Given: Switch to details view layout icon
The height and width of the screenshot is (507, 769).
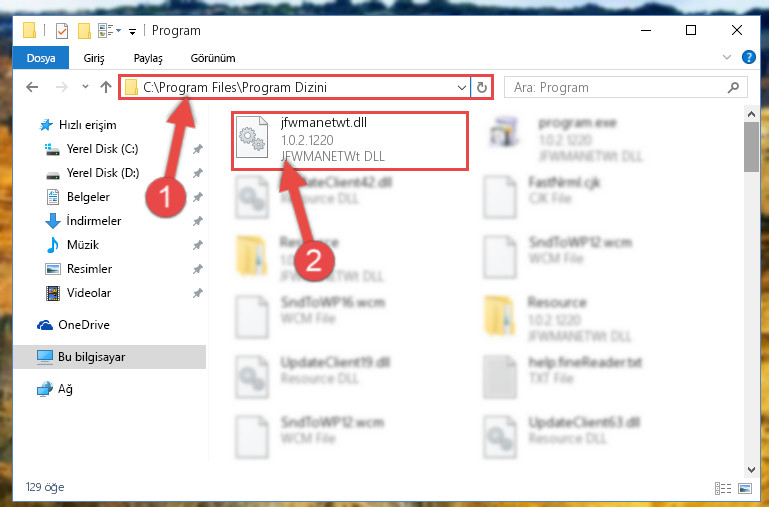Looking at the screenshot, I should pyautogui.click(x=723, y=488).
